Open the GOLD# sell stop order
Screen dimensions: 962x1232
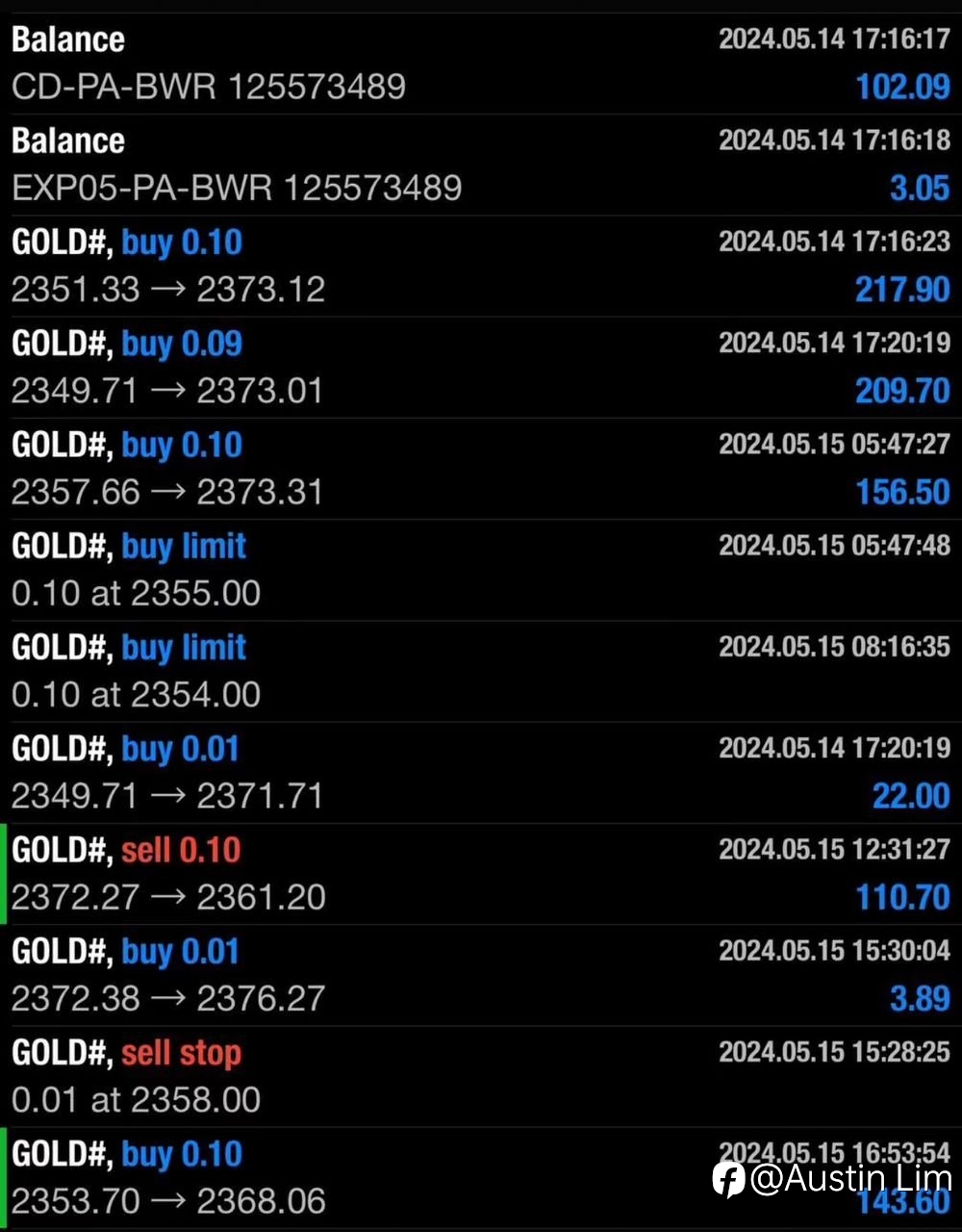point(481,1076)
